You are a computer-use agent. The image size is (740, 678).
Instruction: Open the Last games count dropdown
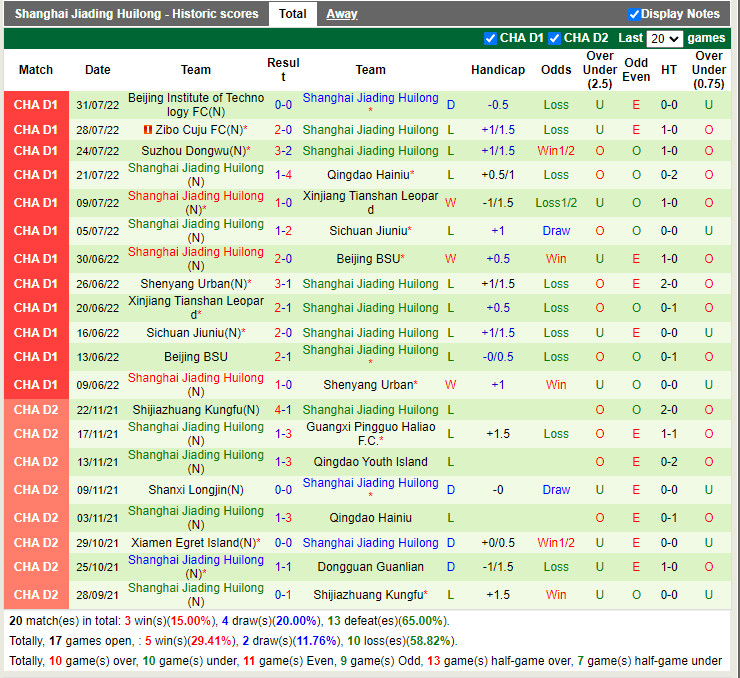[x=664, y=38]
